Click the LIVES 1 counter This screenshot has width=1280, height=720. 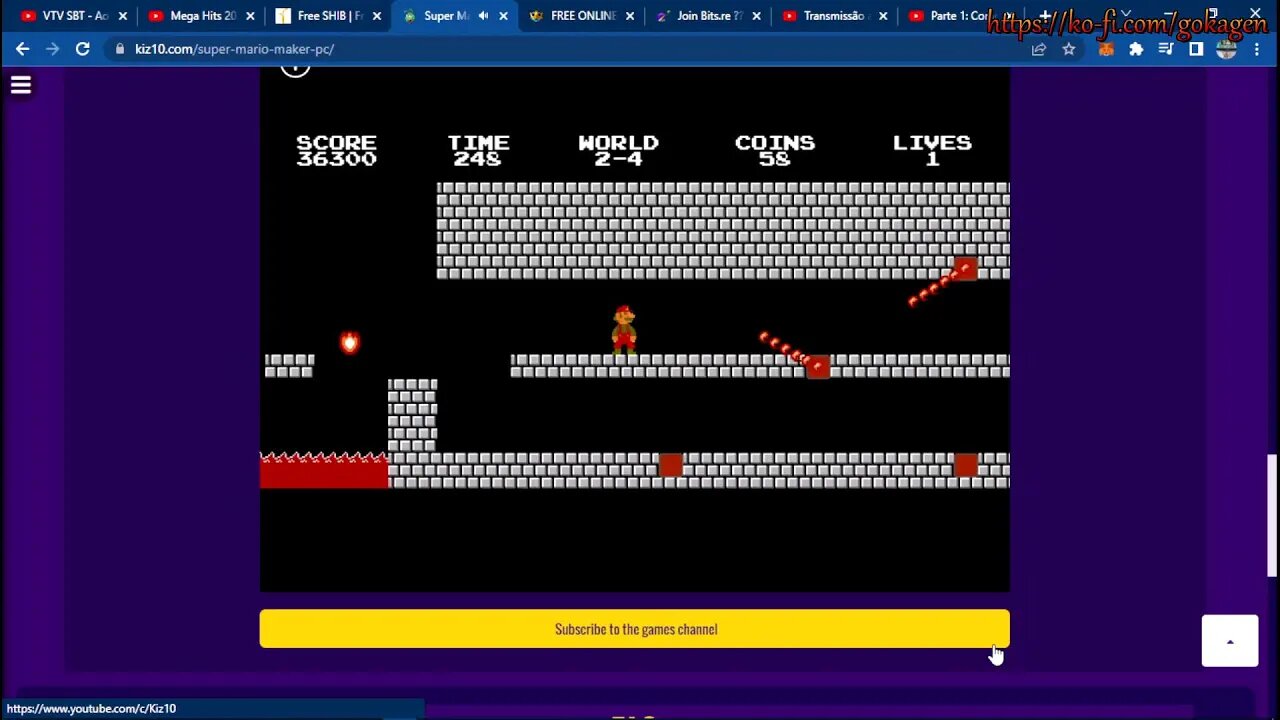(932, 150)
